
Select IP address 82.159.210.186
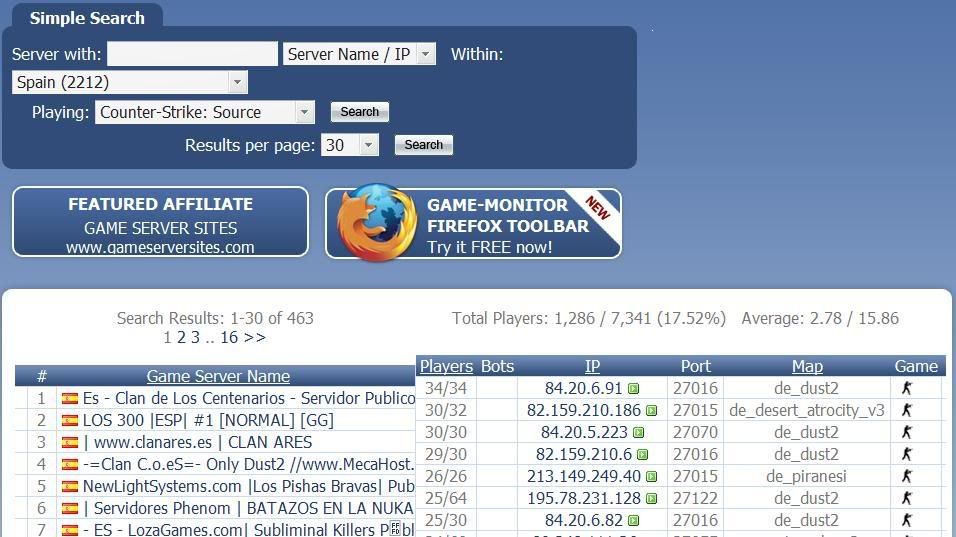tap(584, 410)
